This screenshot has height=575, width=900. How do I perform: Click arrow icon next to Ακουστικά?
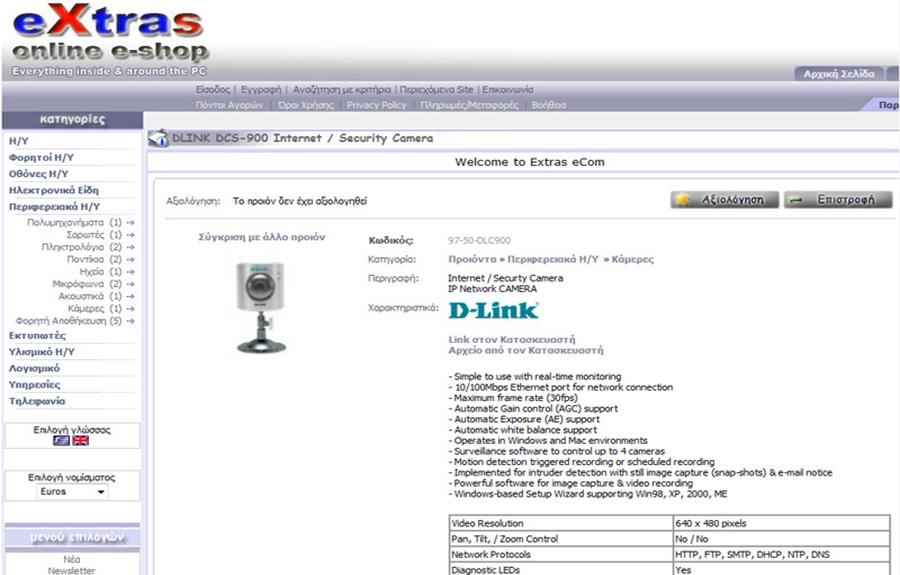point(131,297)
